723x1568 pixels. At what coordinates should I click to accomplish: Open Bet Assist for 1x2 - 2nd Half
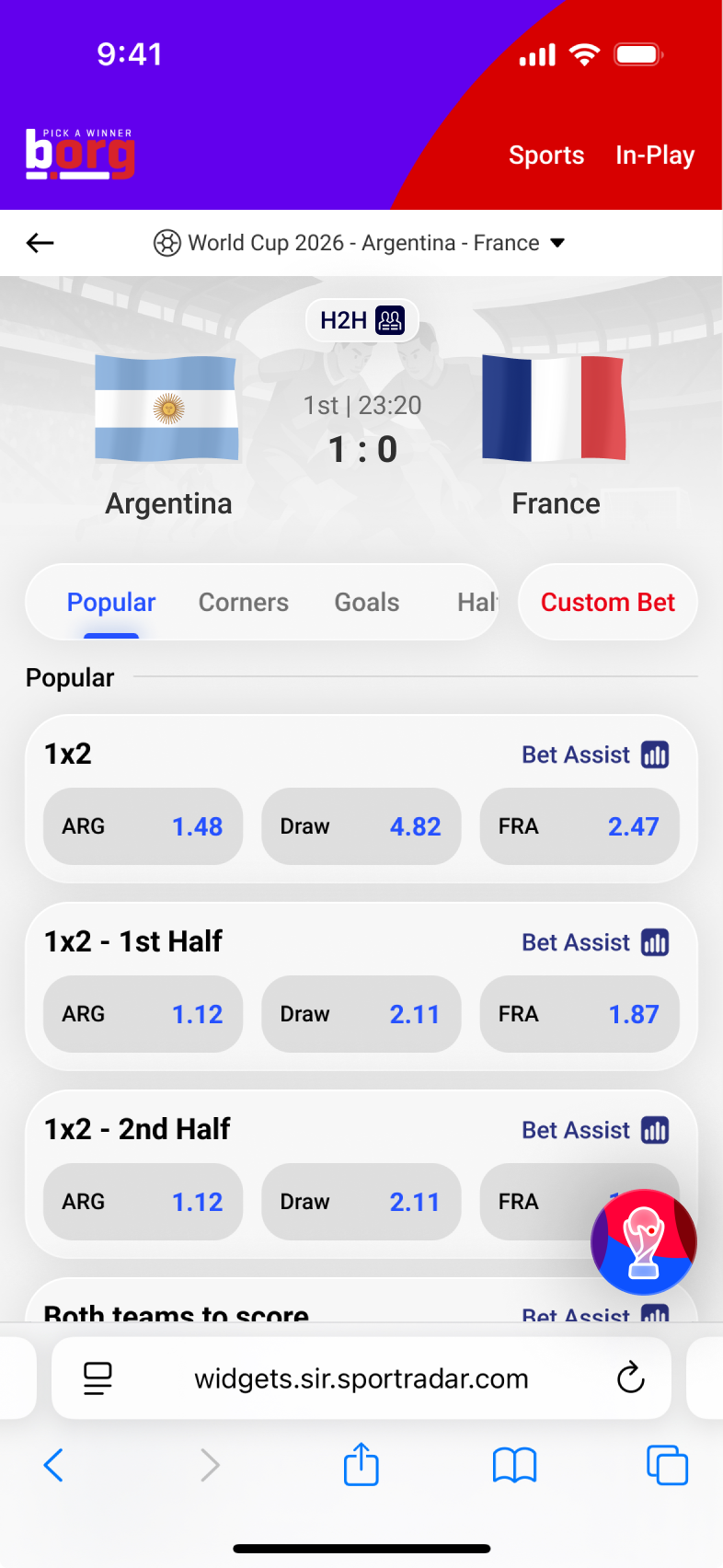tap(594, 1130)
